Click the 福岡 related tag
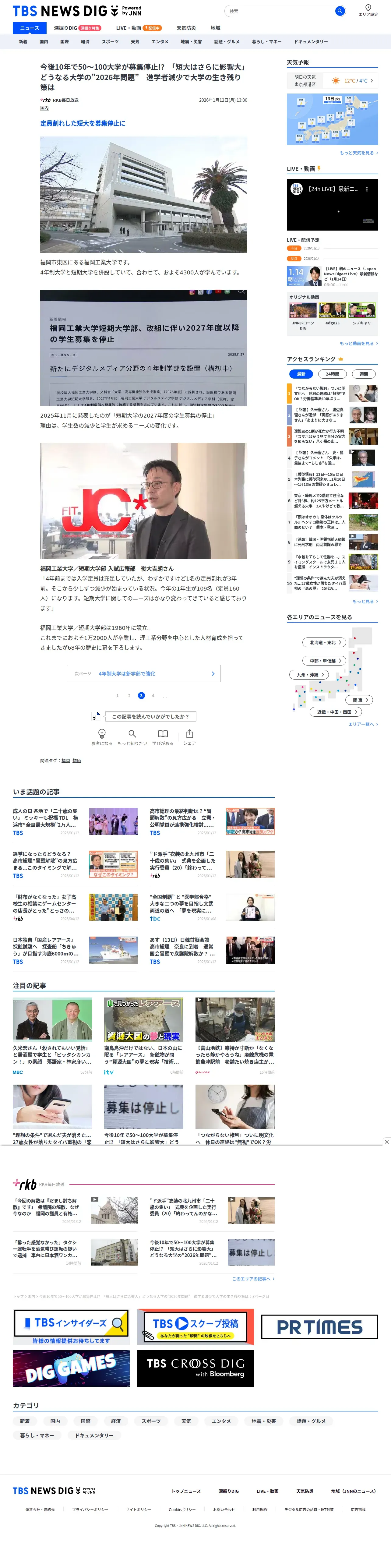This screenshot has height=1568, width=391. pyautogui.click(x=66, y=760)
